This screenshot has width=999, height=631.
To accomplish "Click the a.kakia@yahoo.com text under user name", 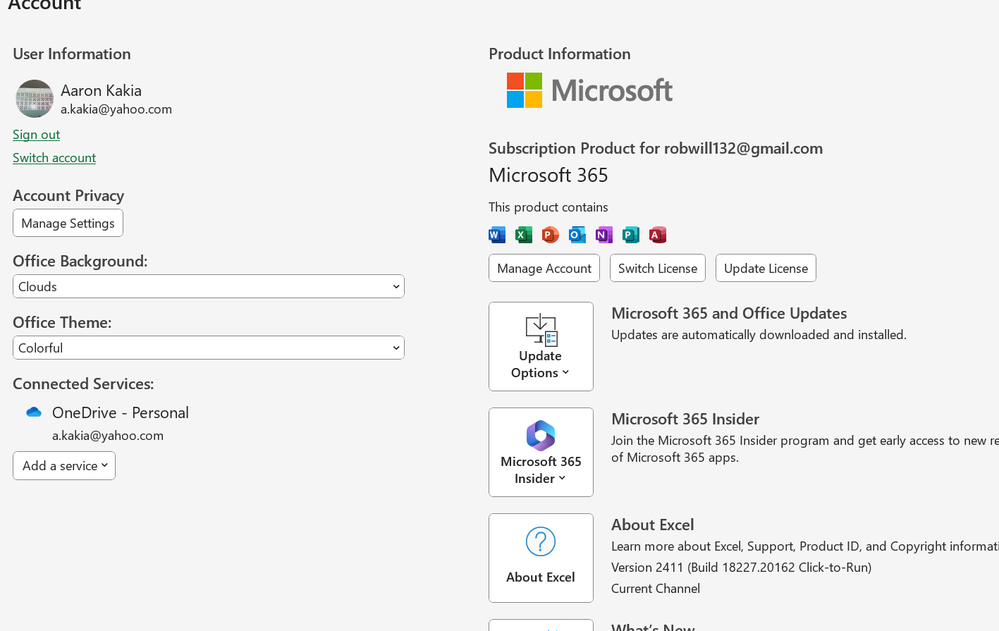I will coord(116,109).
